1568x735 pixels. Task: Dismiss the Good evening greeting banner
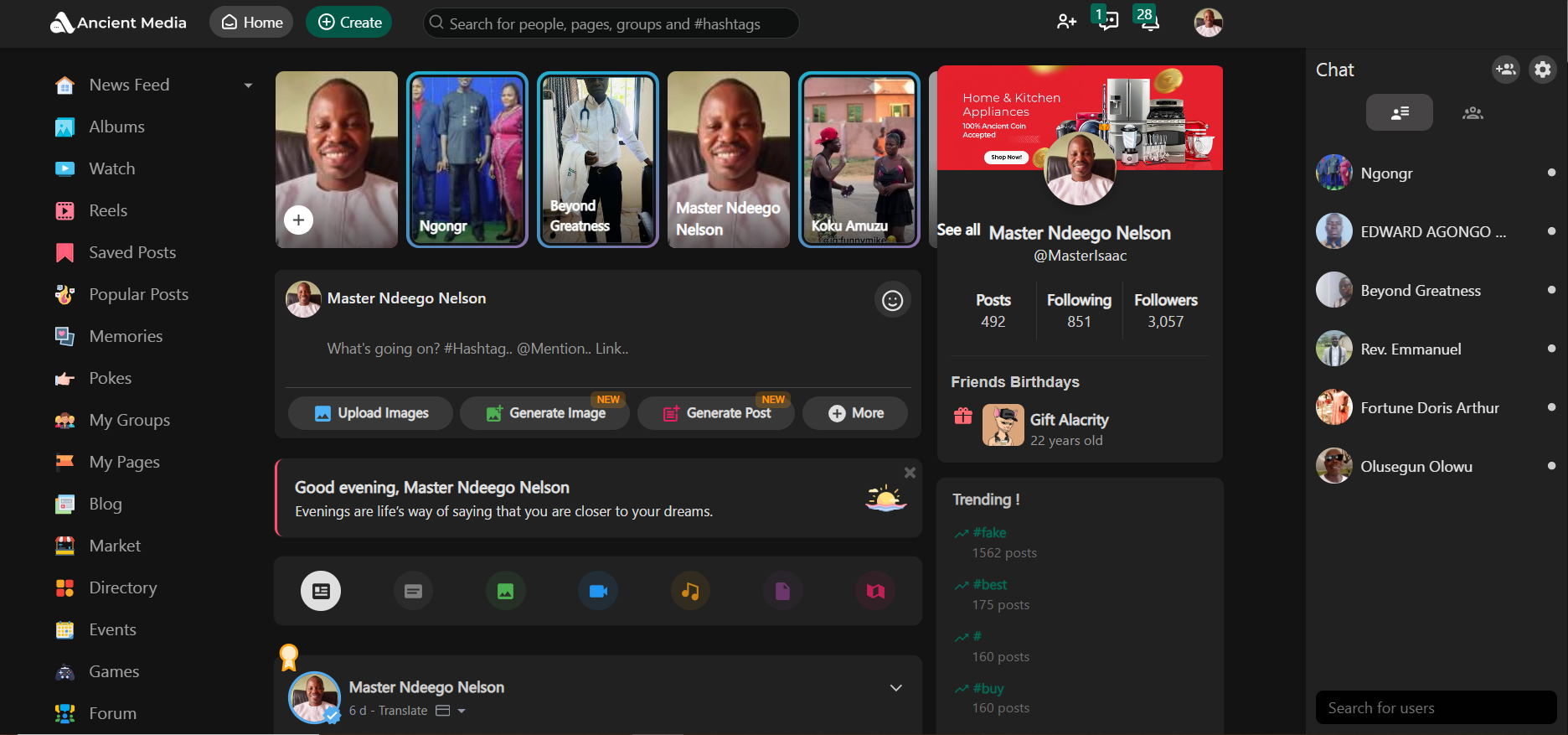(910, 473)
